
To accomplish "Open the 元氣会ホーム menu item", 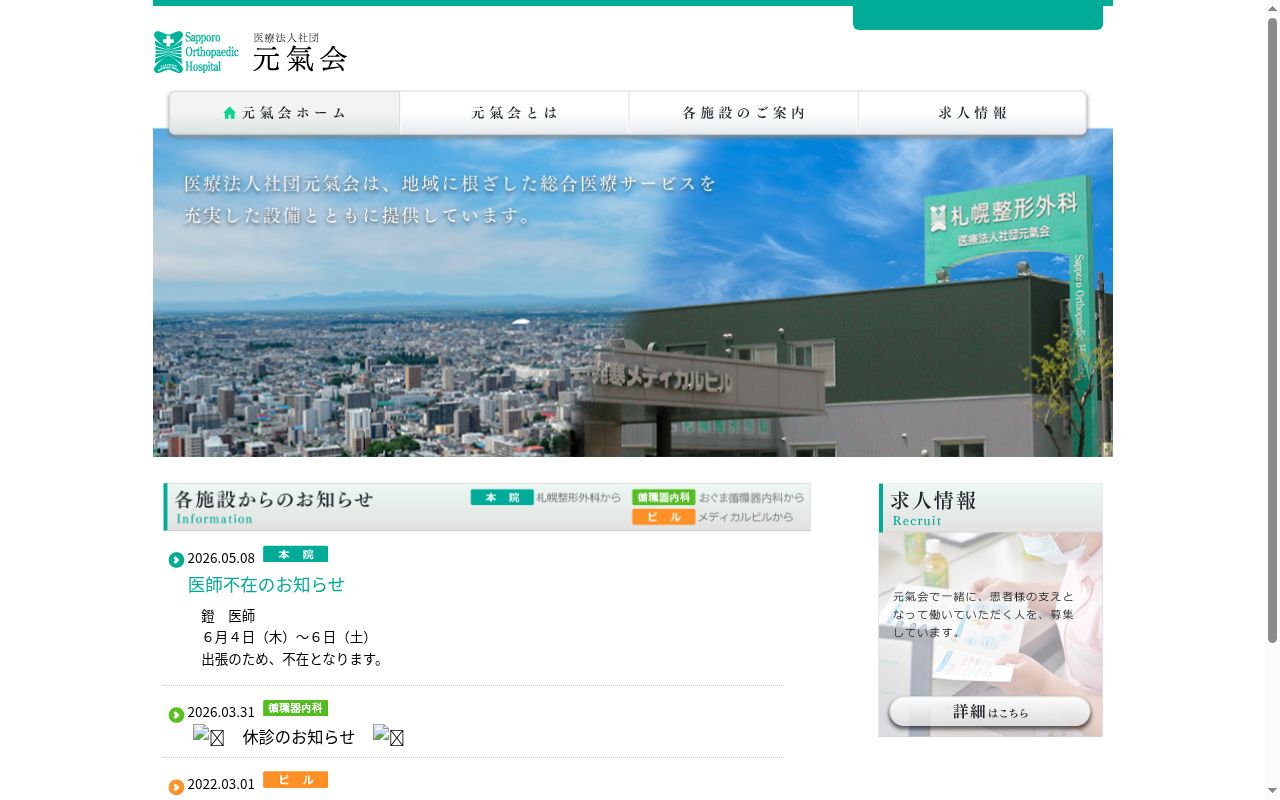I will click(x=285, y=113).
